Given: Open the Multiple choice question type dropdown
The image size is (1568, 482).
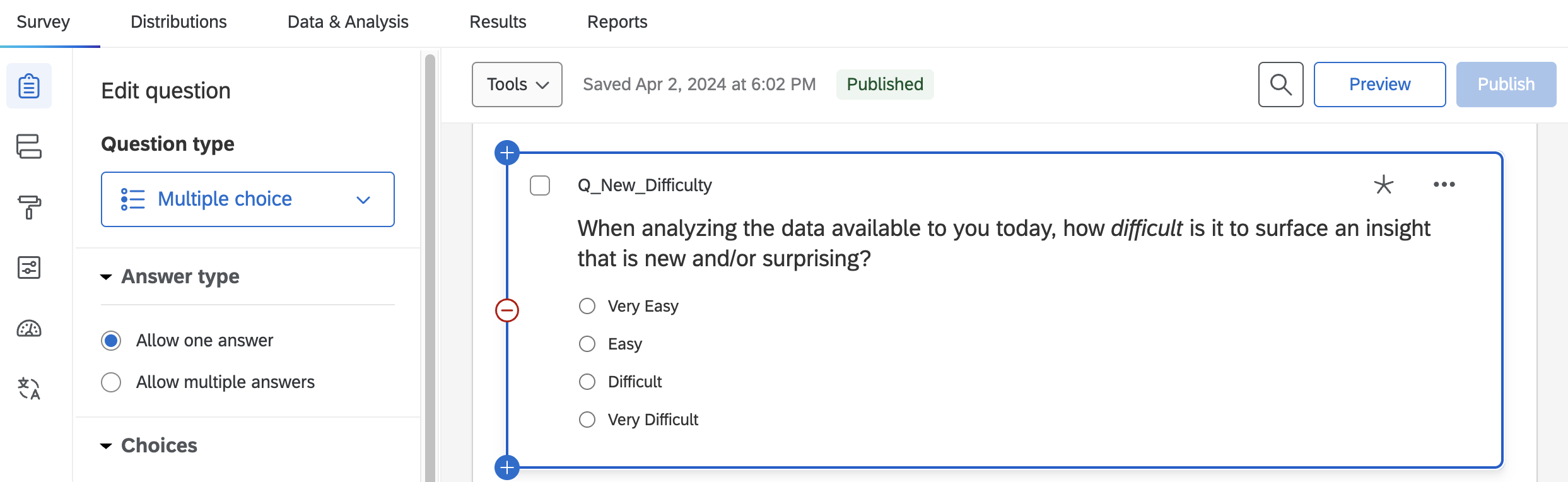Looking at the screenshot, I should pos(248,199).
